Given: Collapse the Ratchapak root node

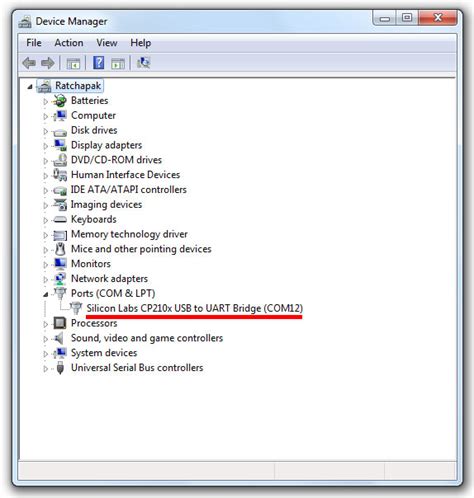Looking at the screenshot, I should point(30,87).
